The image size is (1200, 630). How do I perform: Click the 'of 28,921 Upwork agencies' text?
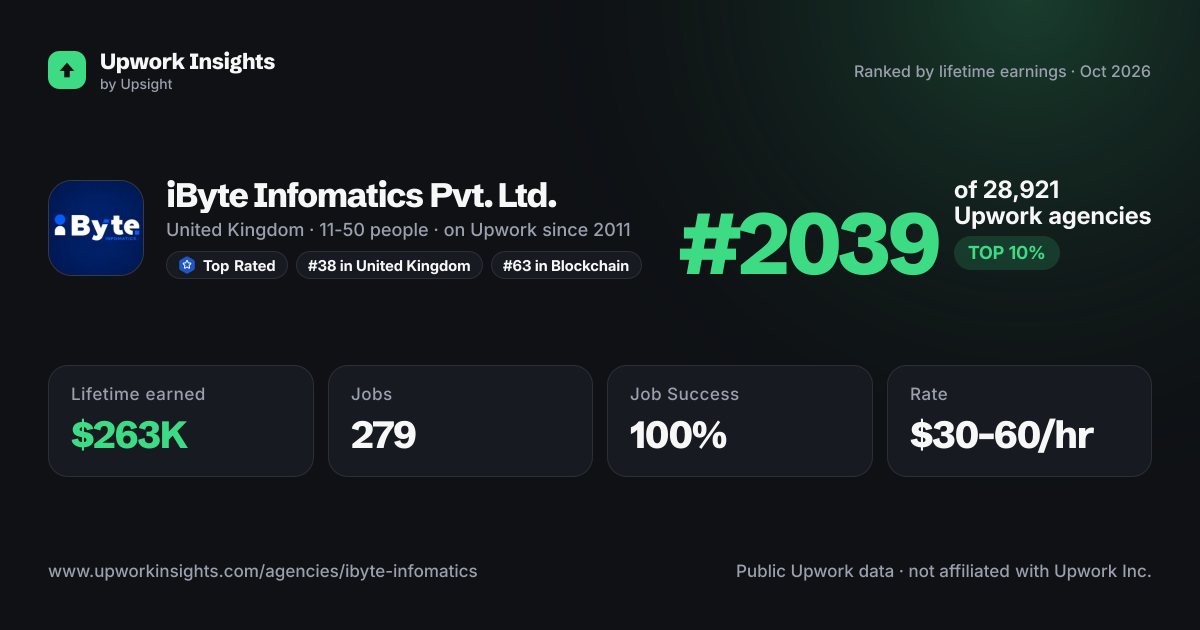tap(1052, 203)
